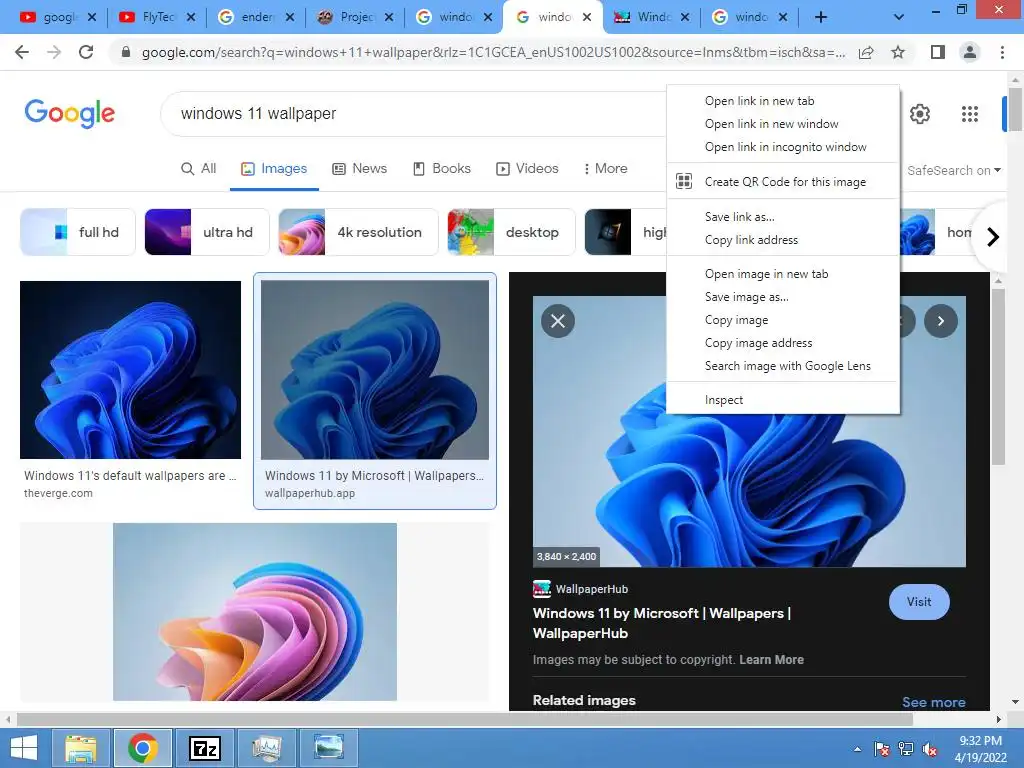Open File Explorer from the taskbar
The width and height of the screenshot is (1024, 768).
tap(81, 748)
